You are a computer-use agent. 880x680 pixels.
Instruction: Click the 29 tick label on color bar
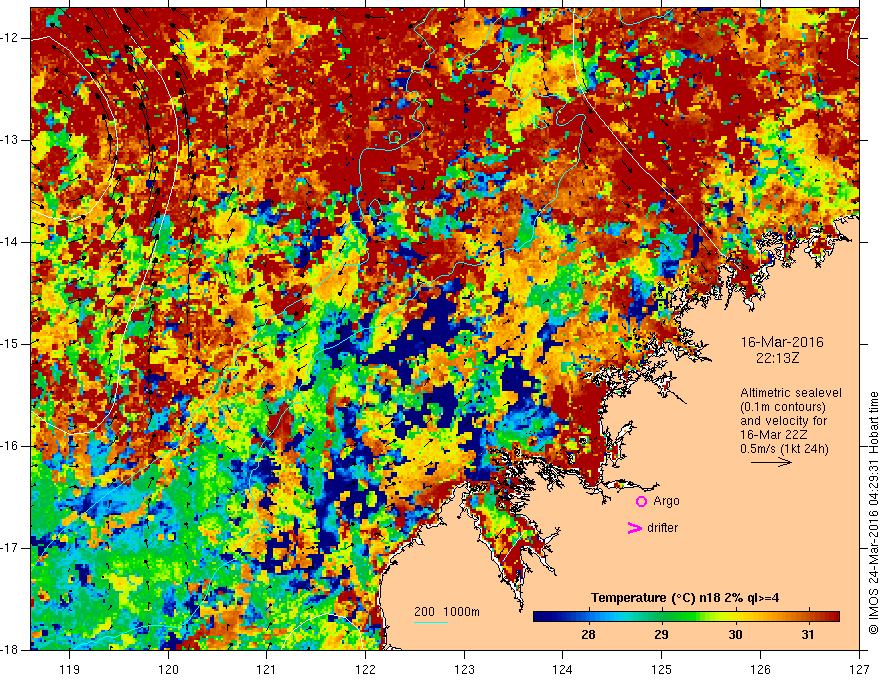(661, 635)
